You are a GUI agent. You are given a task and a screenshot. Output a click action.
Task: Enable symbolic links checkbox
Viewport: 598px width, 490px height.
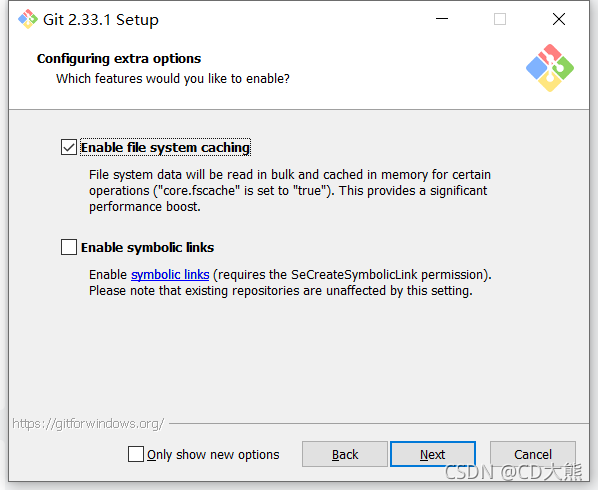pyautogui.click(x=69, y=247)
